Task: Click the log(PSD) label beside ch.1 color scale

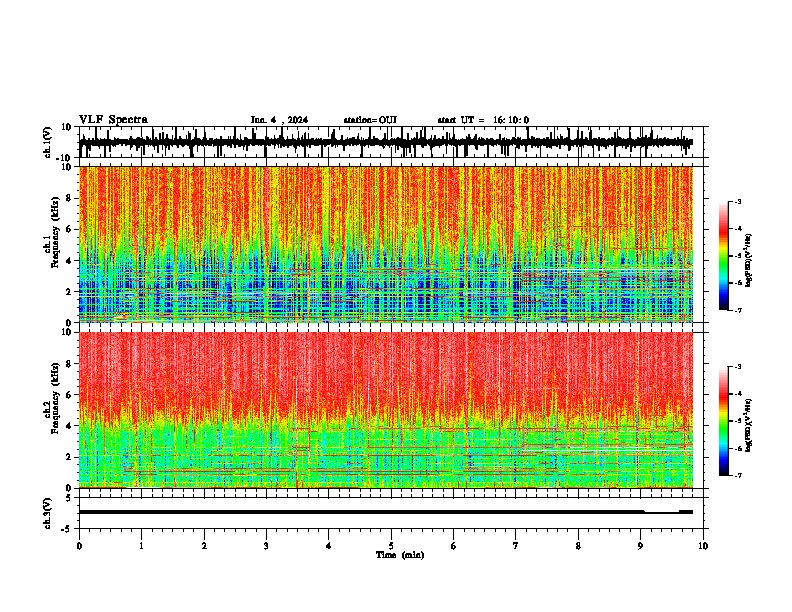Action: pyautogui.click(x=749, y=260)
